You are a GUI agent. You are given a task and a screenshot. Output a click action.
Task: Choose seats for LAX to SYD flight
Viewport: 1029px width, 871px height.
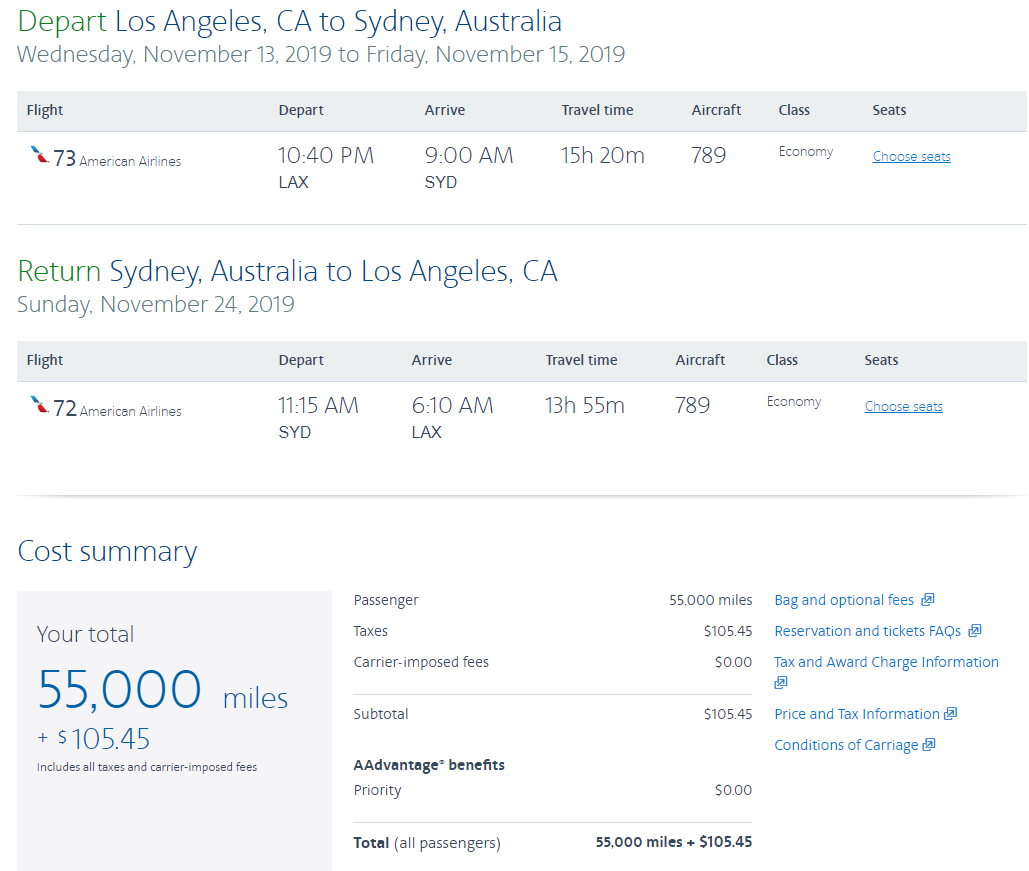tap(911, 157)
